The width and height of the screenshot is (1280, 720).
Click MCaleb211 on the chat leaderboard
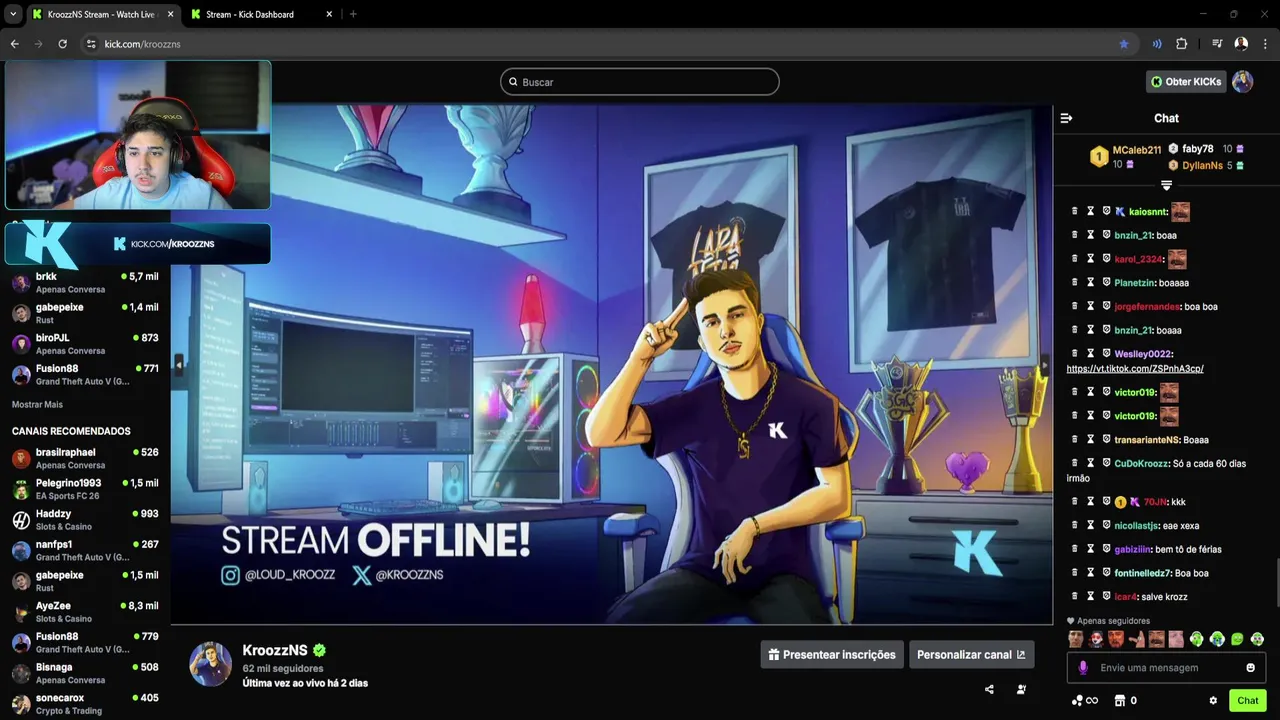(1137, 150)
